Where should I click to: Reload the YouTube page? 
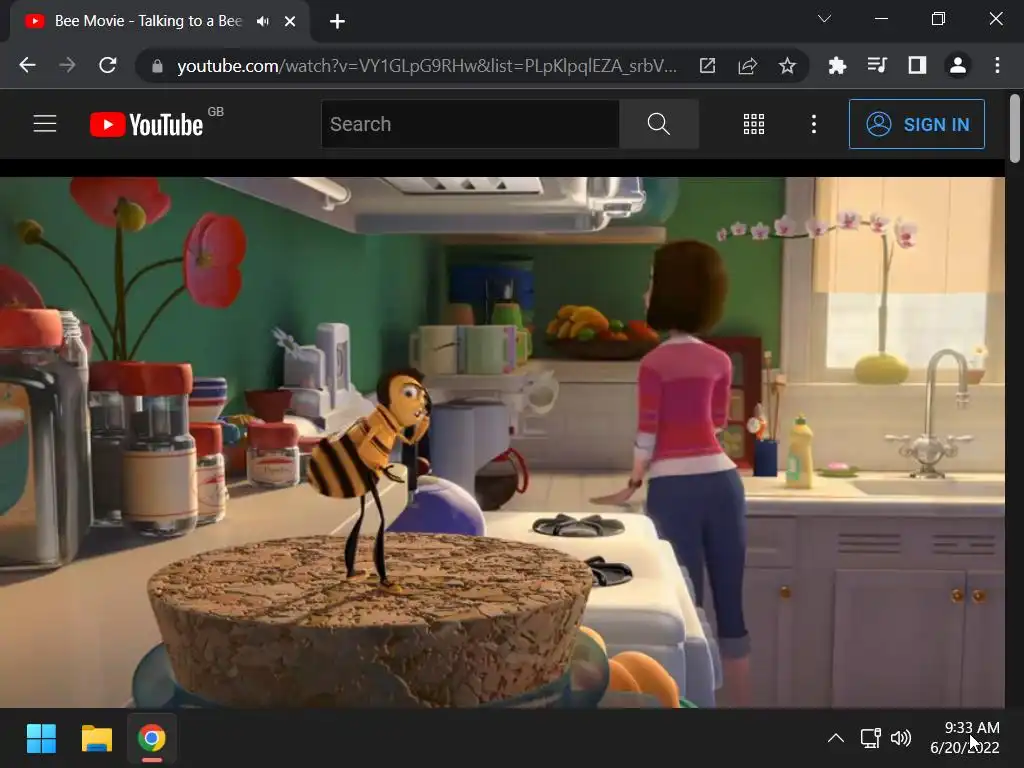[108, 65]
